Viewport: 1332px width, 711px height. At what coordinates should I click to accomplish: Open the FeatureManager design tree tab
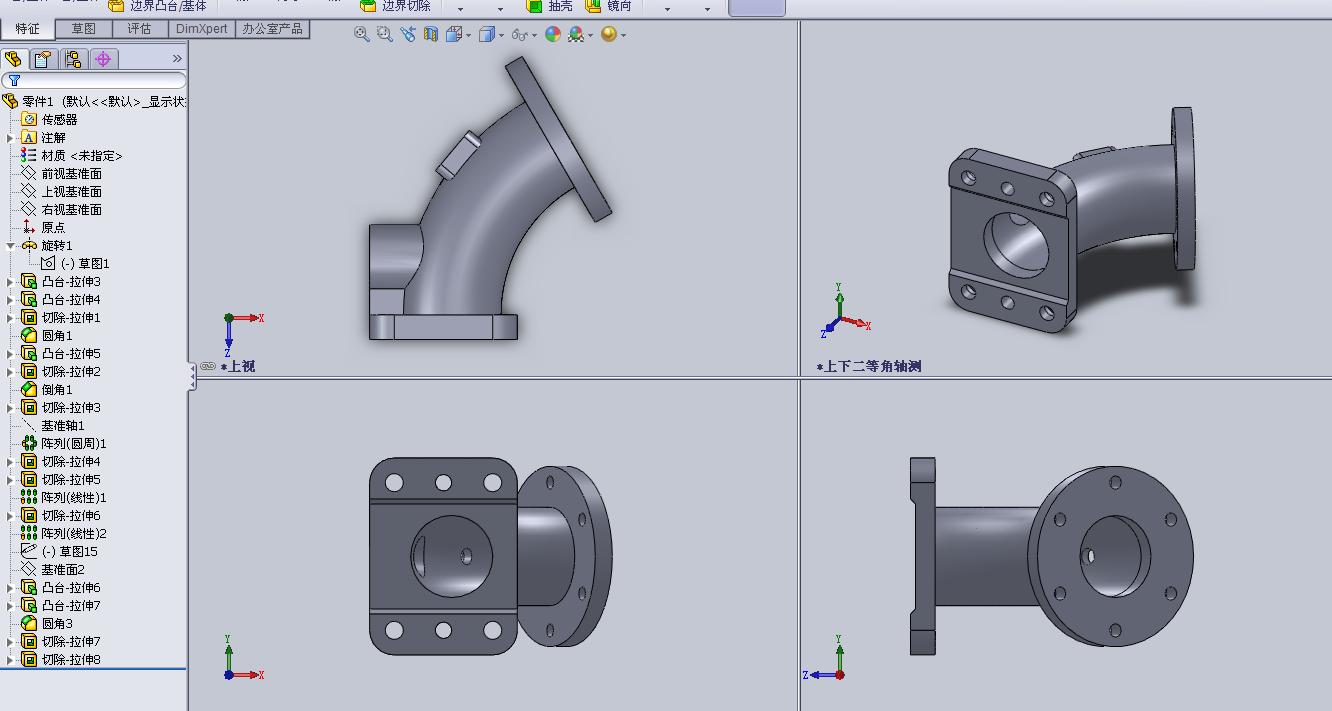pyautogui.click(x=14, y=59)
